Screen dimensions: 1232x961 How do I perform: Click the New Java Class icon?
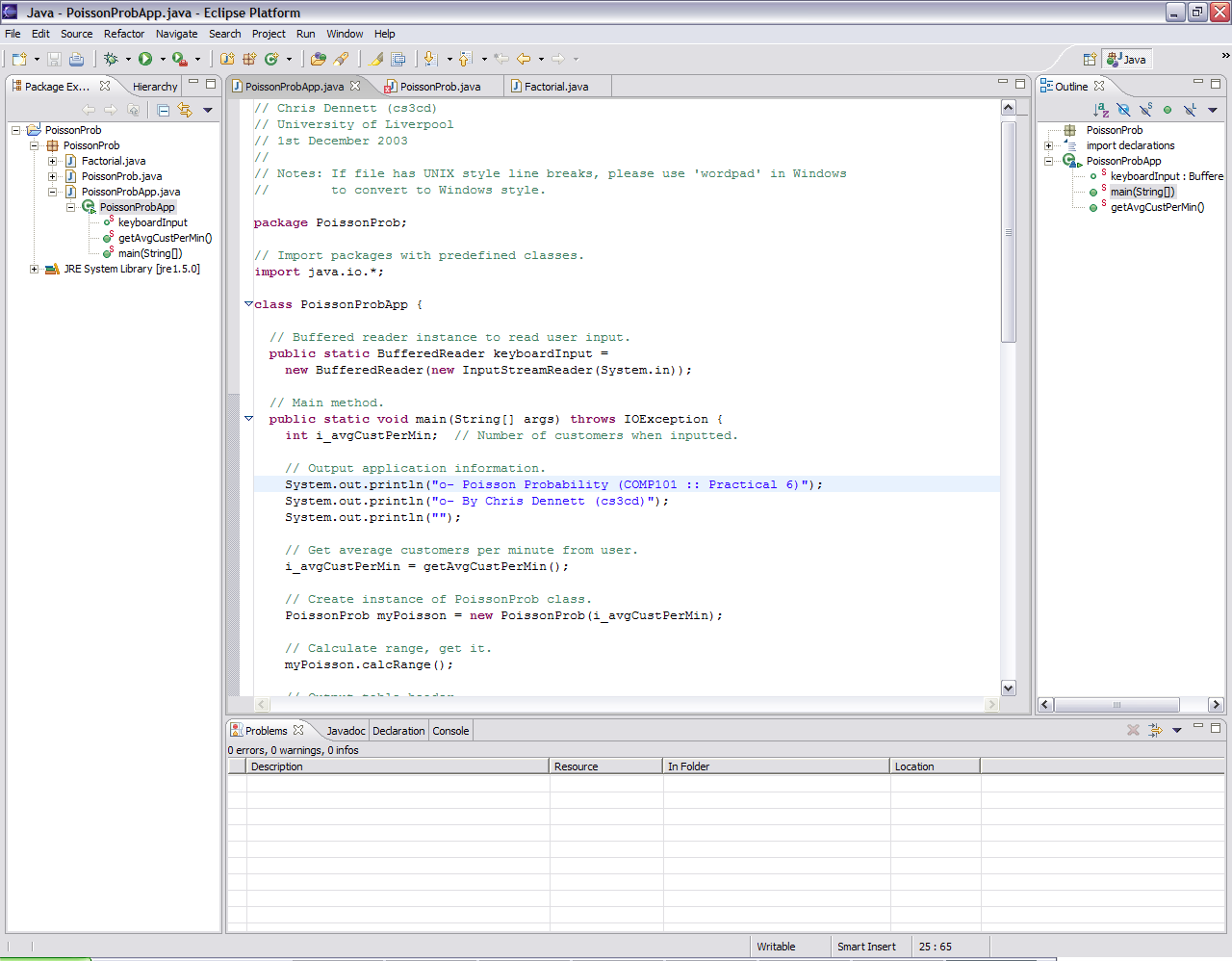pos(271,59)
